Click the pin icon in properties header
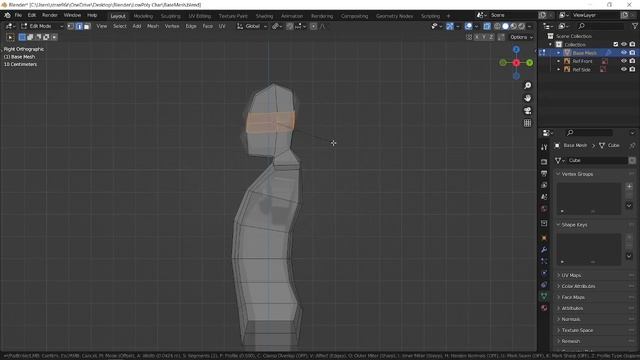This screenshot has height=360, width=640. coord(632,145)
